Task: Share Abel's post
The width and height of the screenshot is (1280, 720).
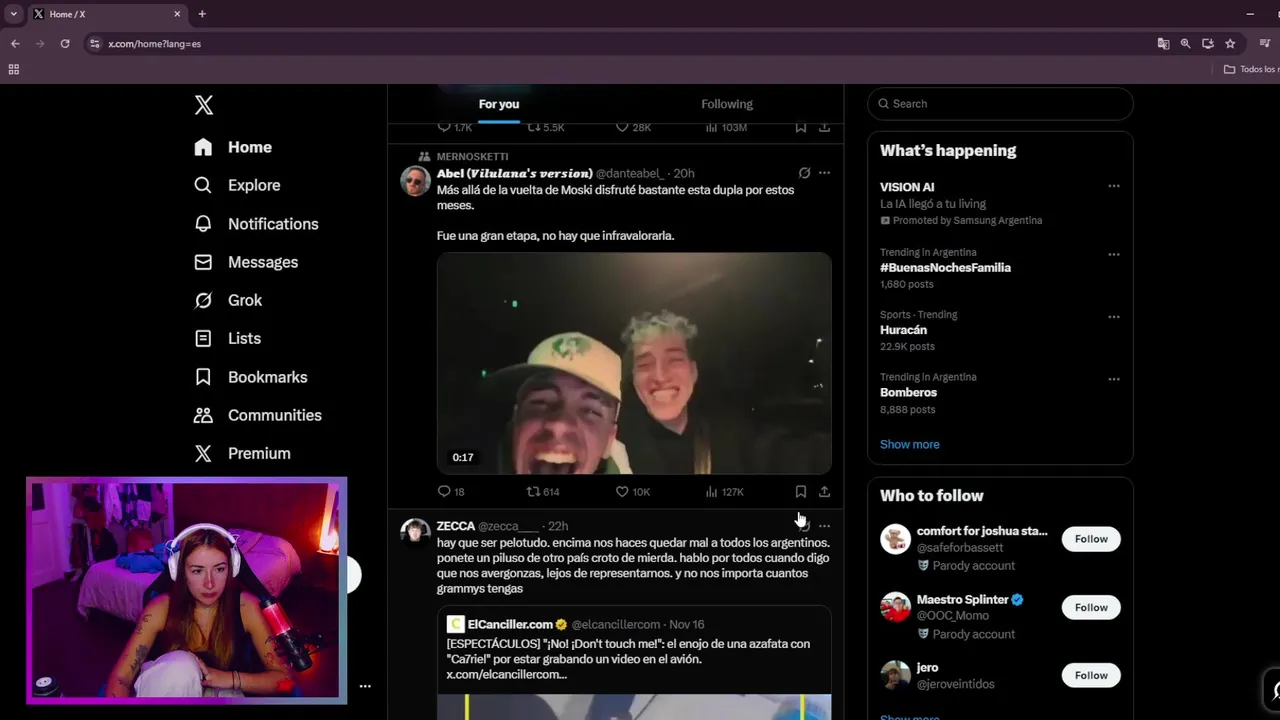Action: pyautogui.click(x=824, y=492)
